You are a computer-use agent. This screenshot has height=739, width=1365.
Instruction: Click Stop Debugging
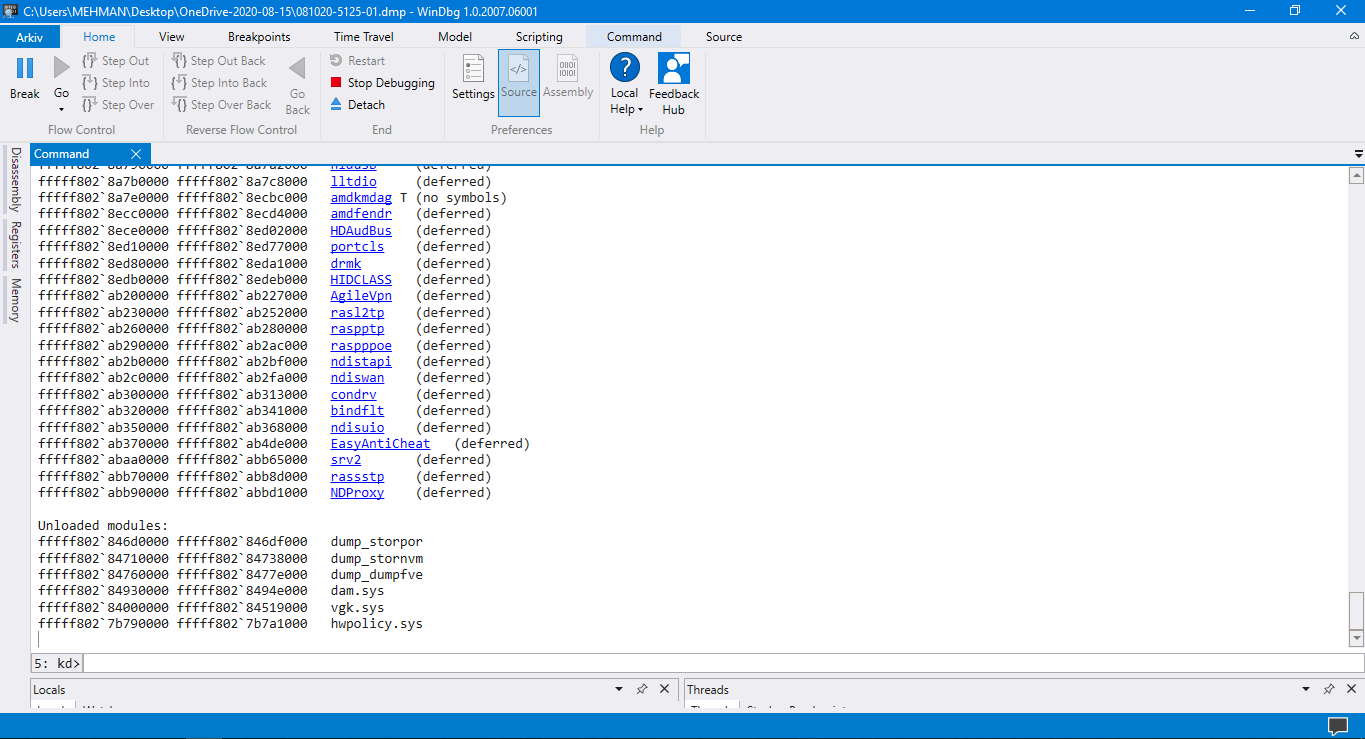[x=382, y=83]
